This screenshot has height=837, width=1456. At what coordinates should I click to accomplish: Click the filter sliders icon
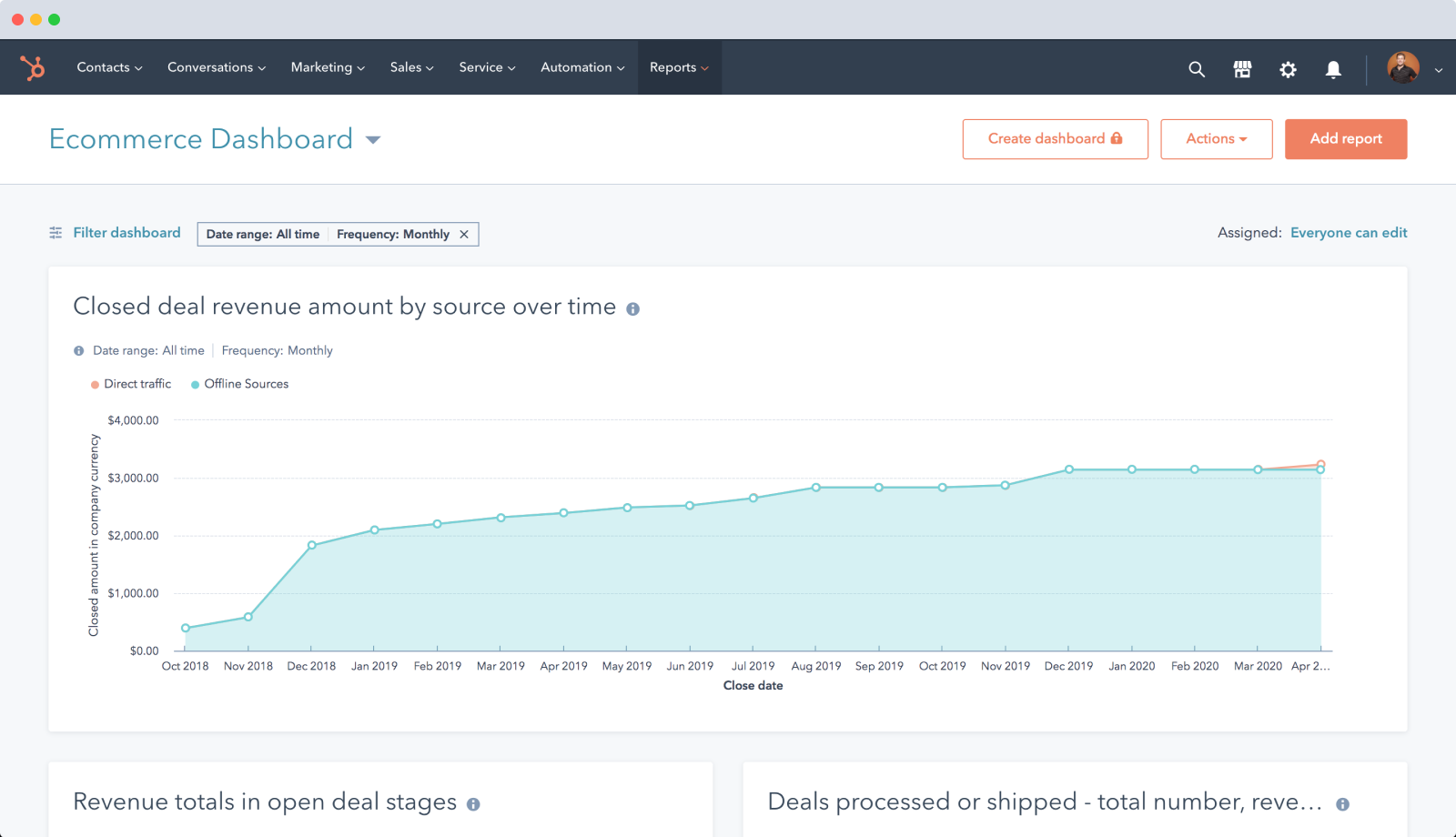tap(56, 233)
